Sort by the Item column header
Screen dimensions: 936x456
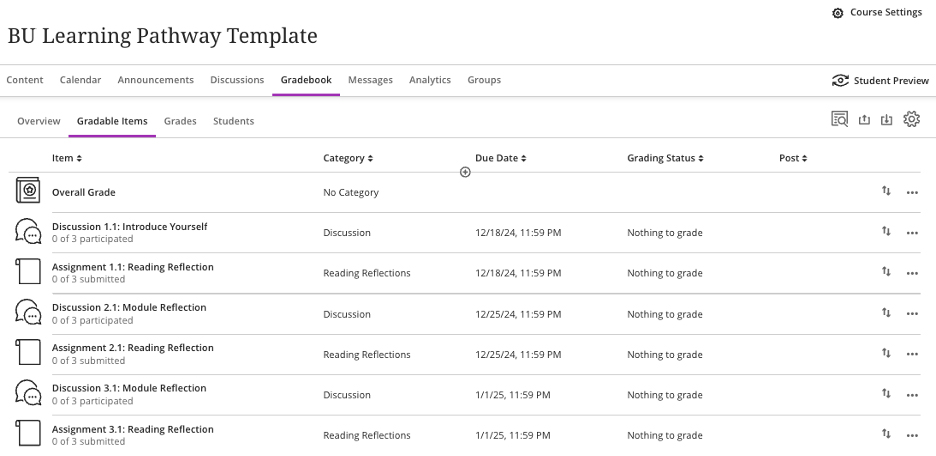[x=67, y=158]
